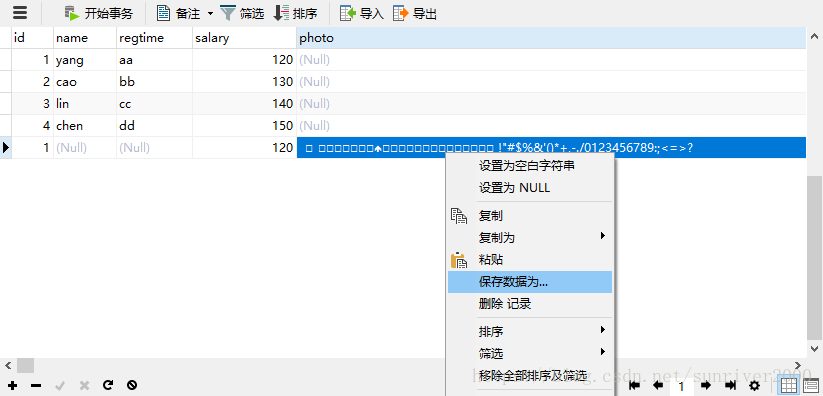Open the 排序 submenu in context menu

(x=530, y=332)
